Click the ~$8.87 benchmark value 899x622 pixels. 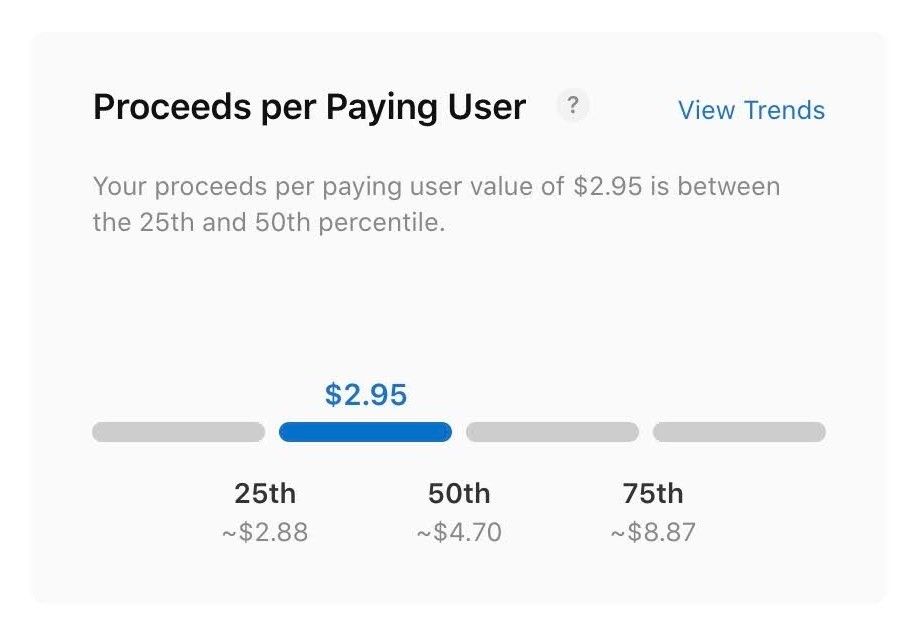tap(653, 532)
